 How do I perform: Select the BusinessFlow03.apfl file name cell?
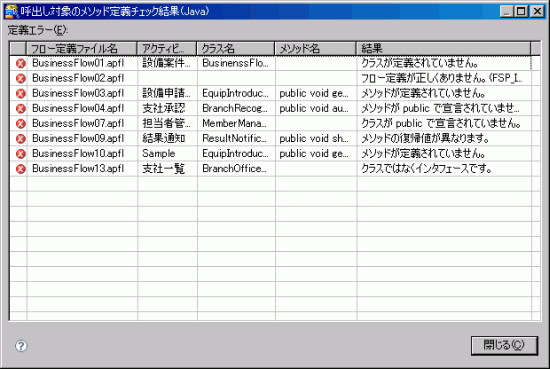(82, 94)
